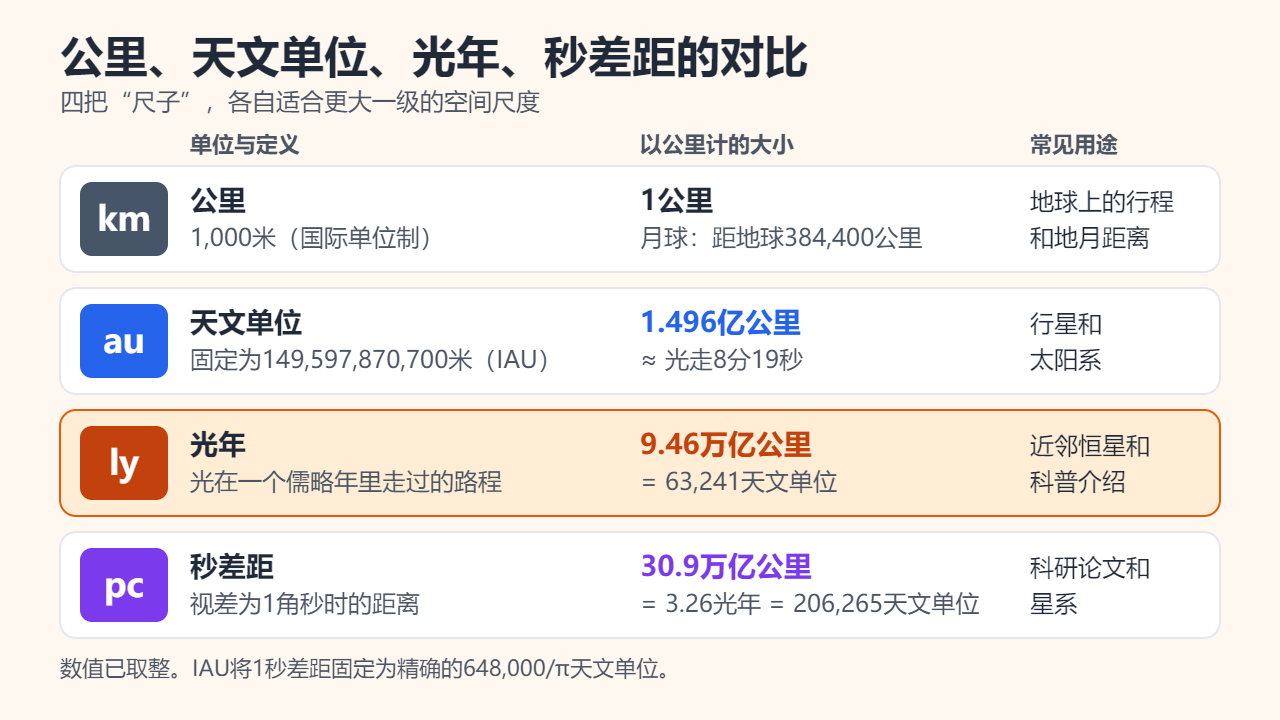Click the column header 单位与定义
1280x720 pixels.
[x=245, y=145]
